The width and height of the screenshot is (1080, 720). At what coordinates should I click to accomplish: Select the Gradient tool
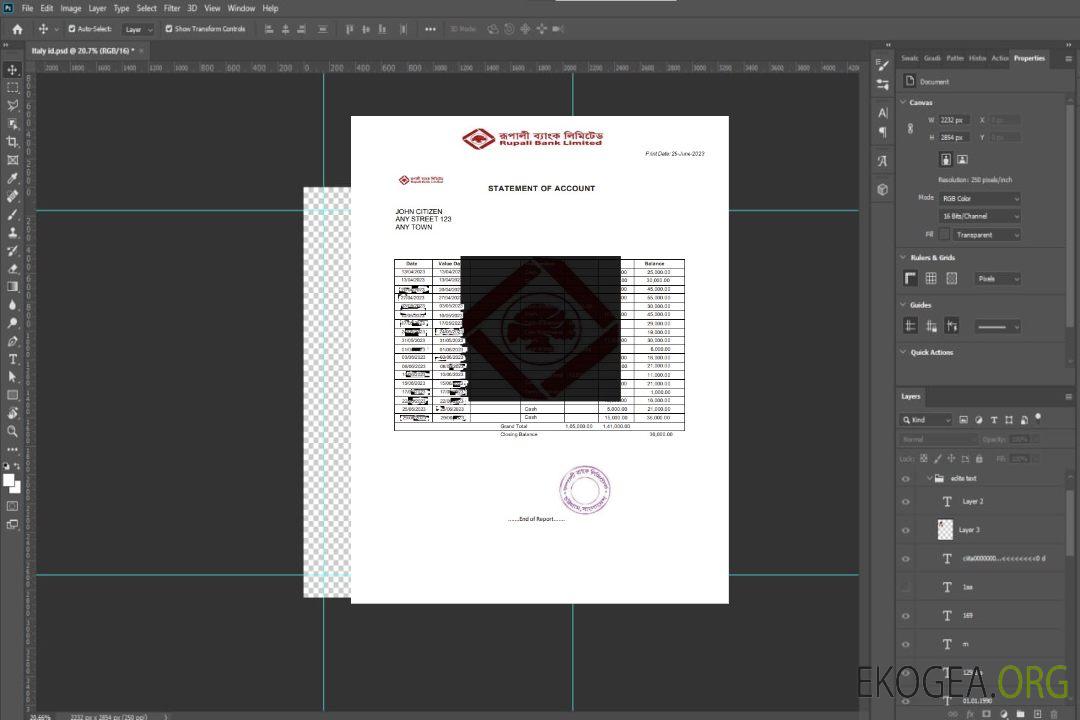pos(12,287)
